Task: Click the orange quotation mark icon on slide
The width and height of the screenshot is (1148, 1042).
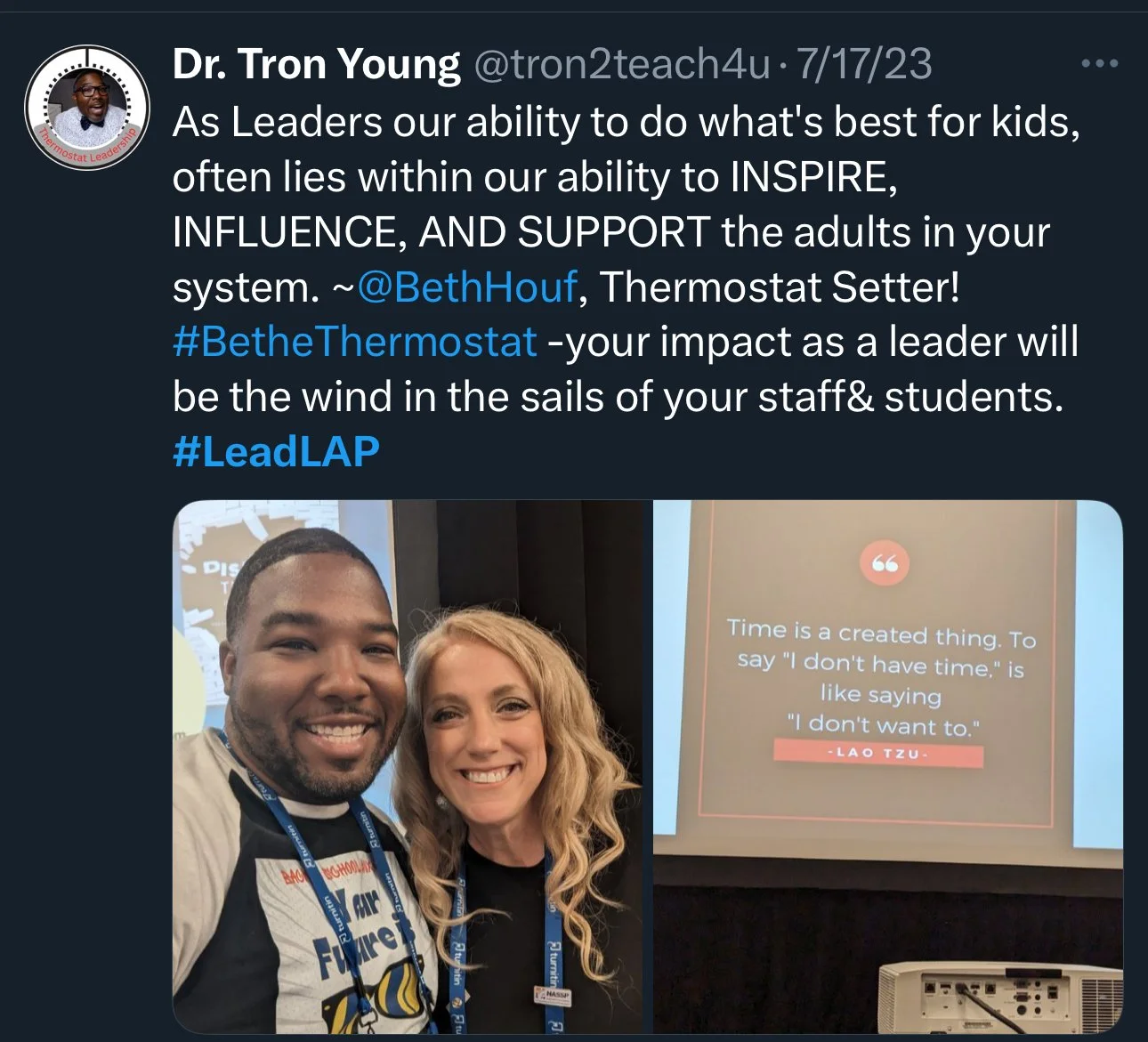Action: (x=885, y=564)
